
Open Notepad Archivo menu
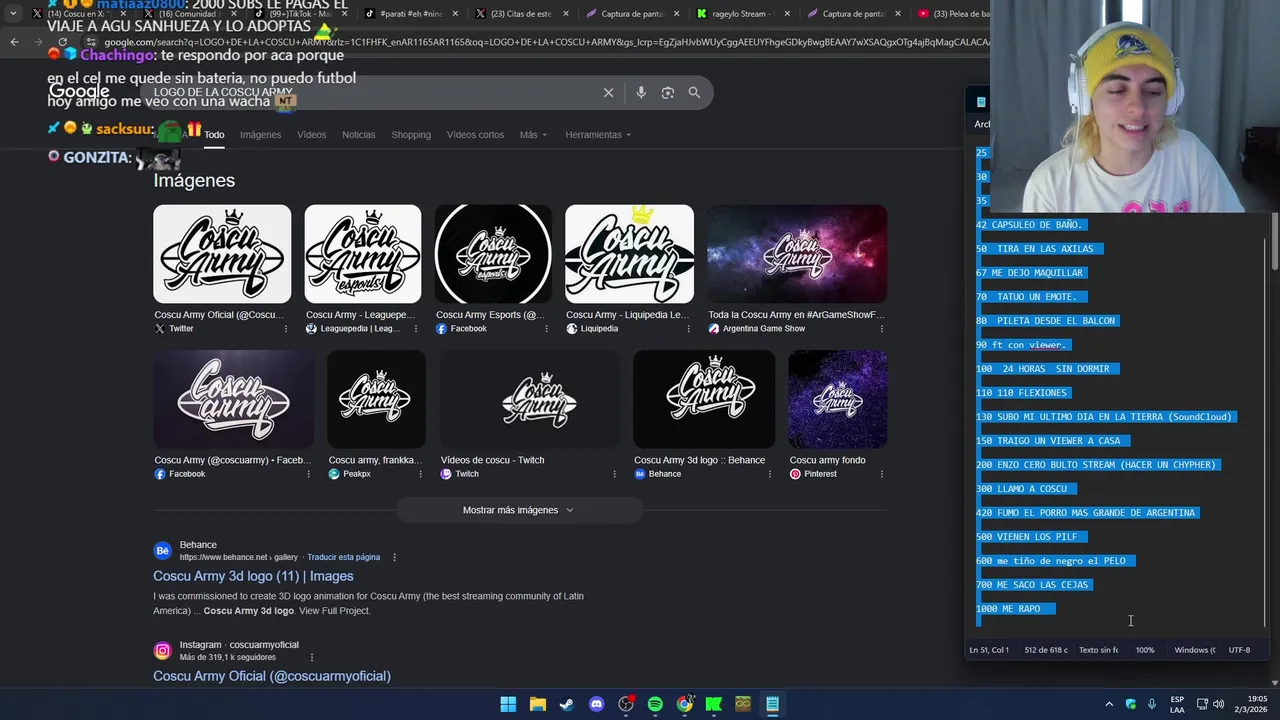click(982, 124)
